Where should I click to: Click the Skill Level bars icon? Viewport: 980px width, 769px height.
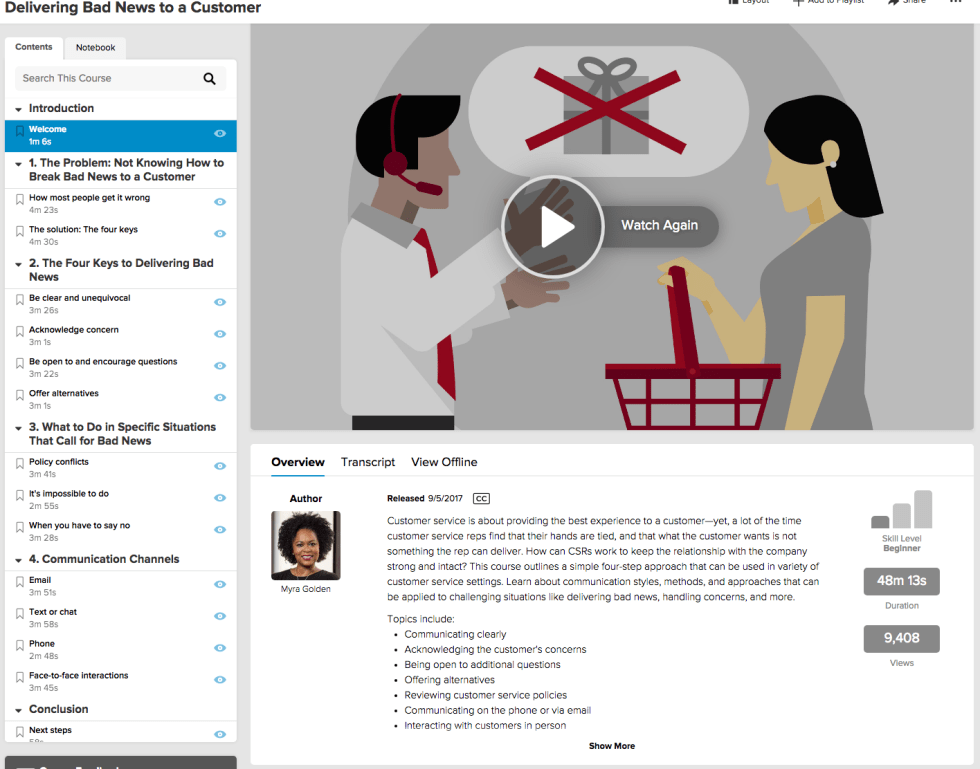pos(902,510)
